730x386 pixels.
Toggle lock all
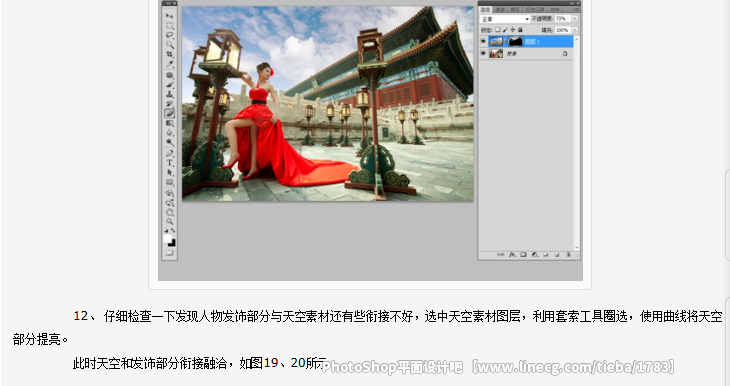click(x=520, y=30)
